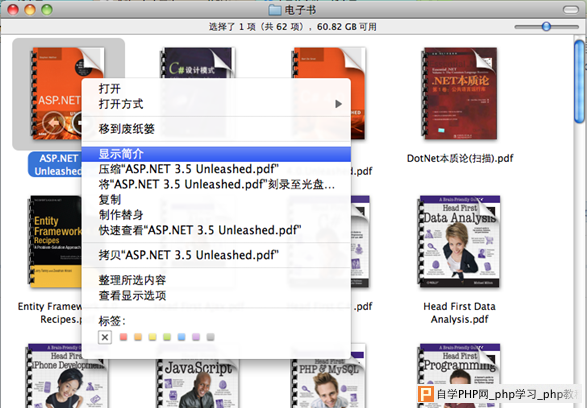Screen dimensions: 587x408
Task: Select the C#设计模式 PDF thumbnail
Action: pos(198,63)
